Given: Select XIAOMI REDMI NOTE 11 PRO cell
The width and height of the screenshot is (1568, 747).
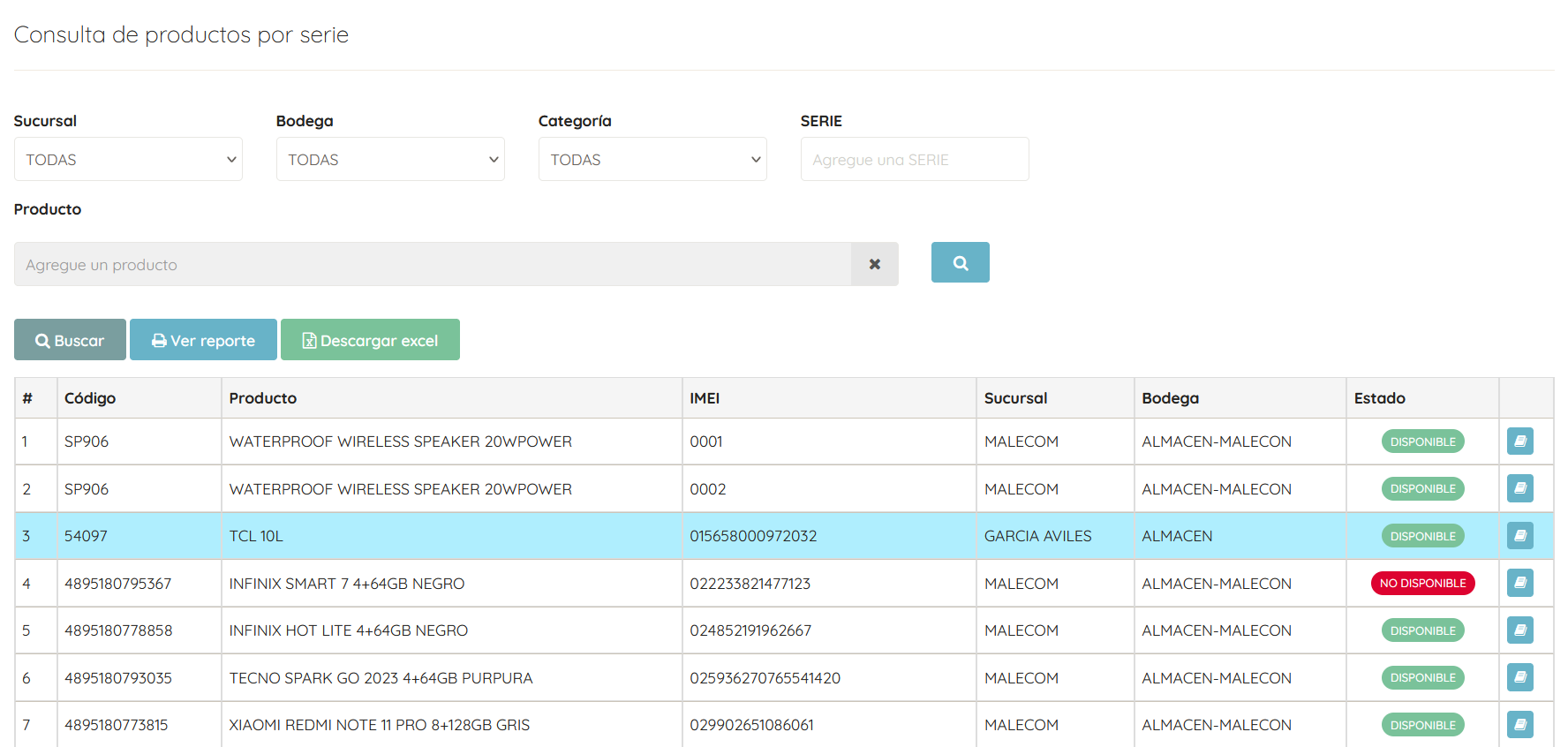Looking at the screenshot, I should pos(452,725).
